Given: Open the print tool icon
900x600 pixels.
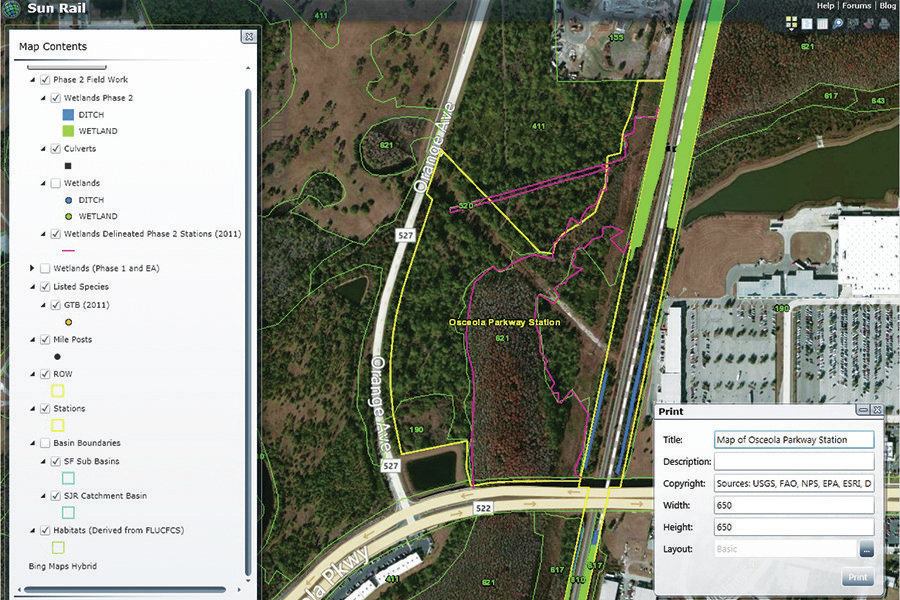Looking at the screenshot, I should [884, 23].
